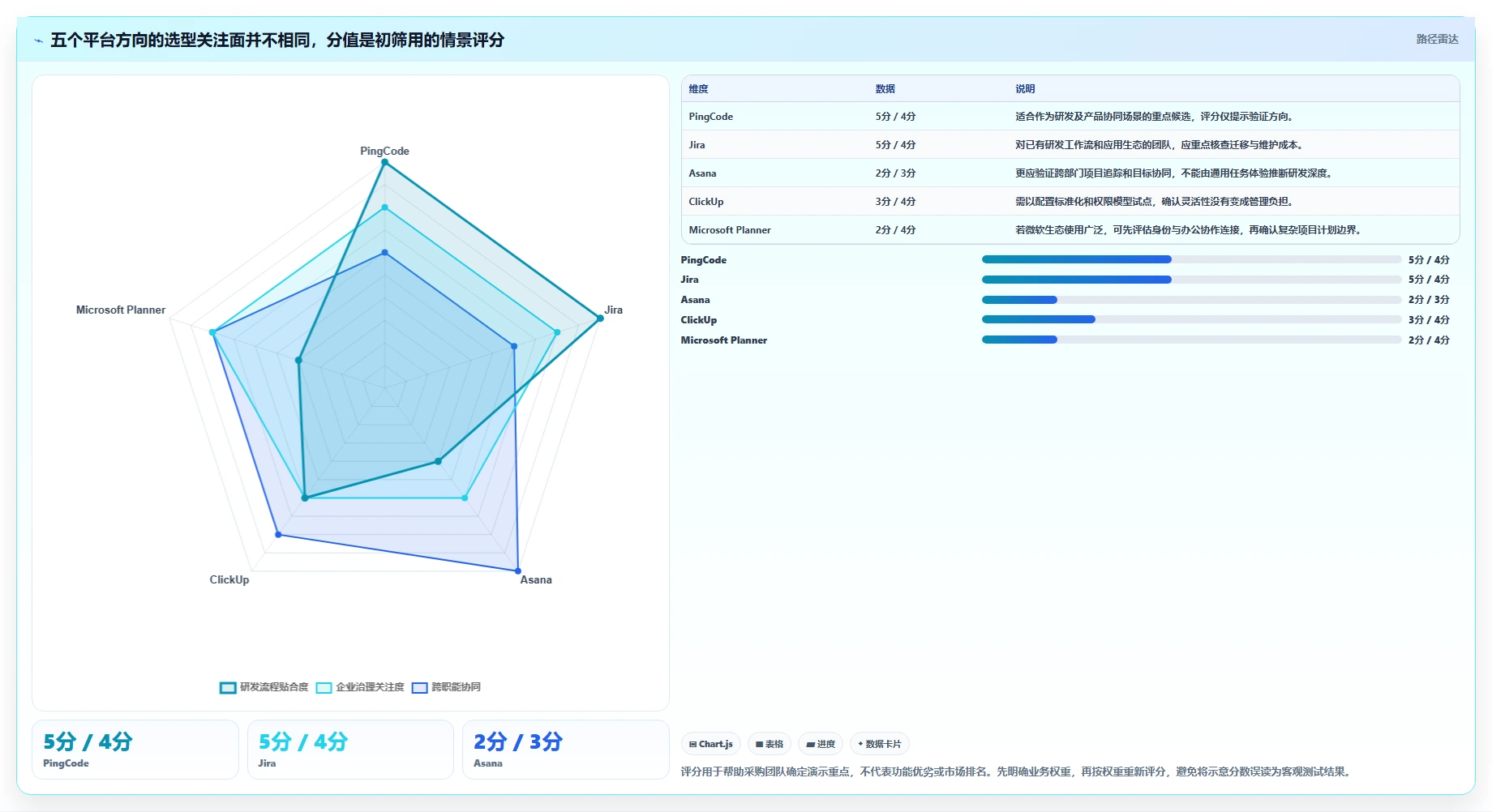Click the 3分 / 4分 value right of the ClickUp bar

[1429, 320]
